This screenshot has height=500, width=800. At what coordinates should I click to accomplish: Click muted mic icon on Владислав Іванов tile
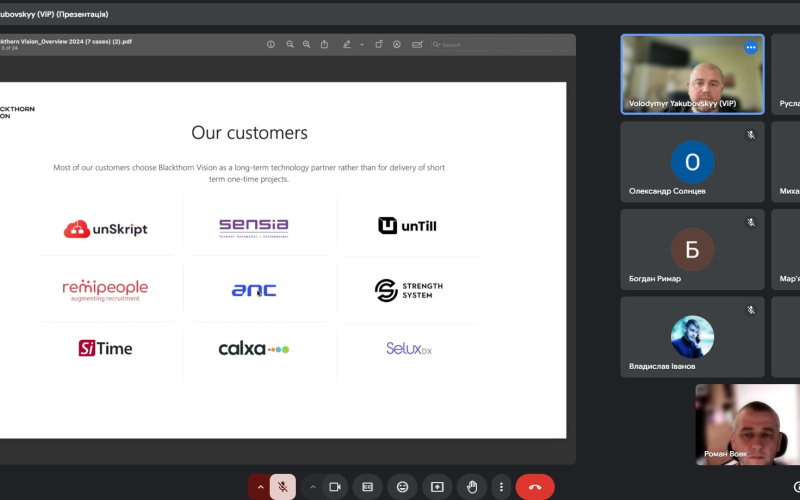[x=751, y=310]
